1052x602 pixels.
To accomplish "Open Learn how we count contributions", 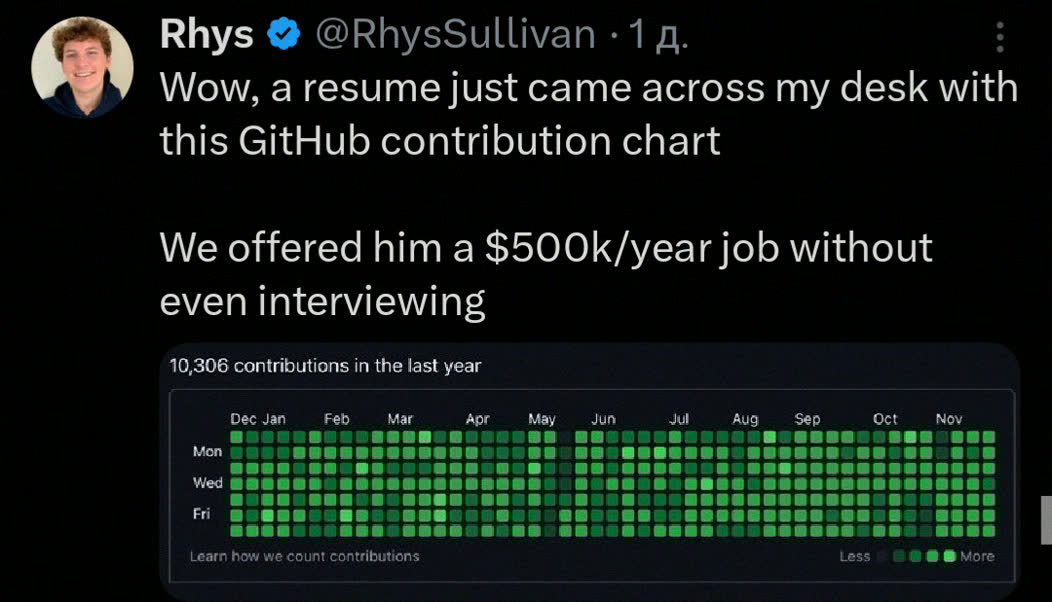I will (304, 556).
